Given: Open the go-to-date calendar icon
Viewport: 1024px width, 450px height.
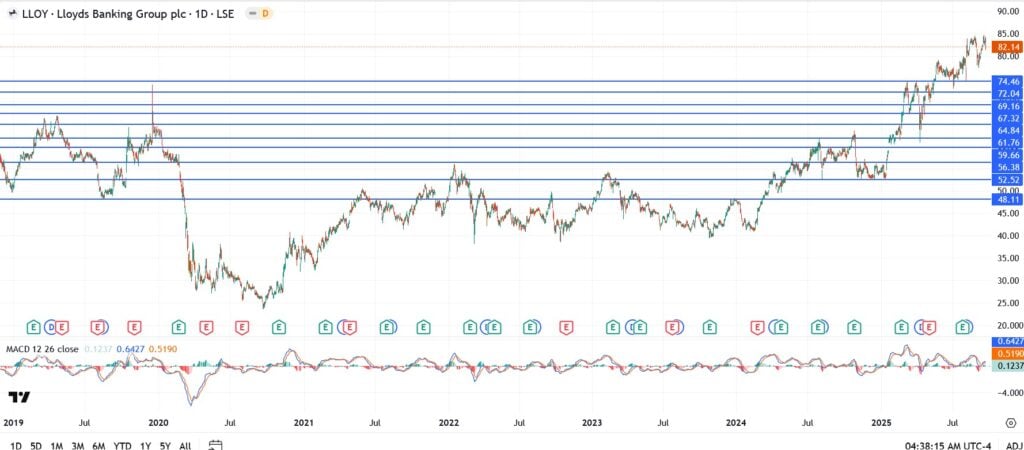Looking at the screenshot, I should pyautogui.click(x=216, y=445).
